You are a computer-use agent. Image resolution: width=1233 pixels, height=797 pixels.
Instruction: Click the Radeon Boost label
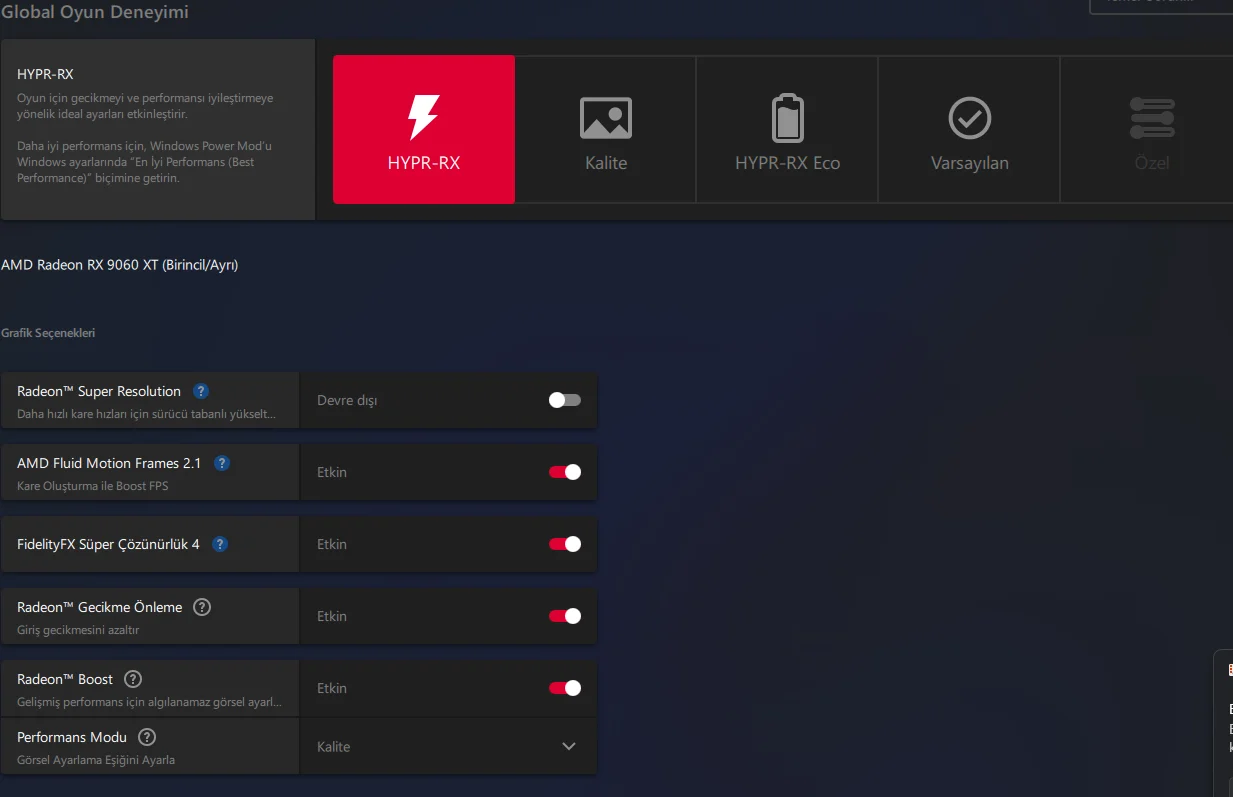point(65,679)
